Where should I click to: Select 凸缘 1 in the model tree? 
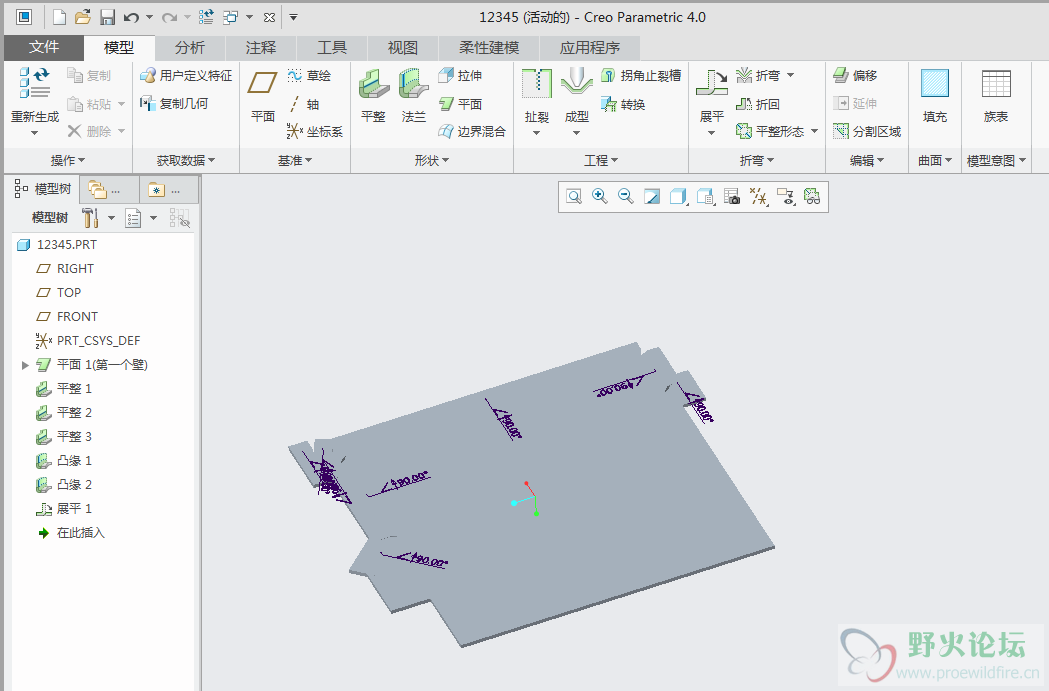64,461
